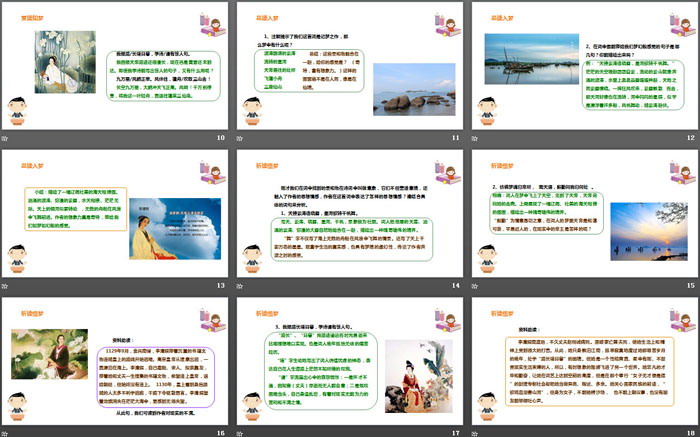This screenshot has width=700, height=437.
Task: Click the animation star under slide 16
Action: [x=7, y=432]
